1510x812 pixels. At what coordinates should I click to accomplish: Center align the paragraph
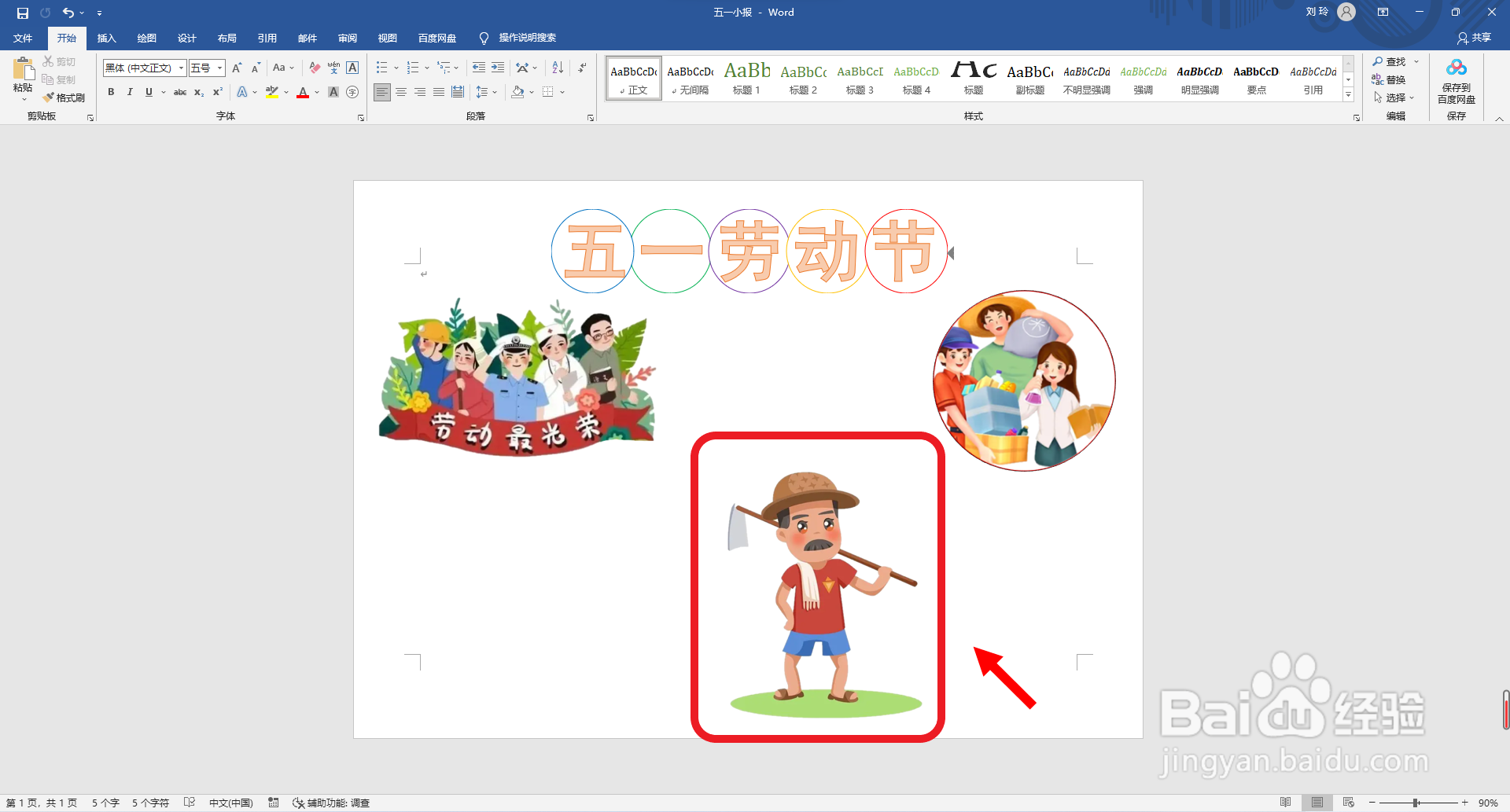[401, 92]
